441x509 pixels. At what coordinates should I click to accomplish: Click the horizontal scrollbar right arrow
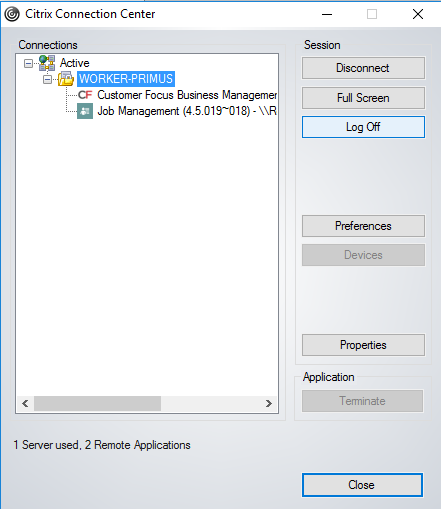pyautogui.click(x=269, y=404)
